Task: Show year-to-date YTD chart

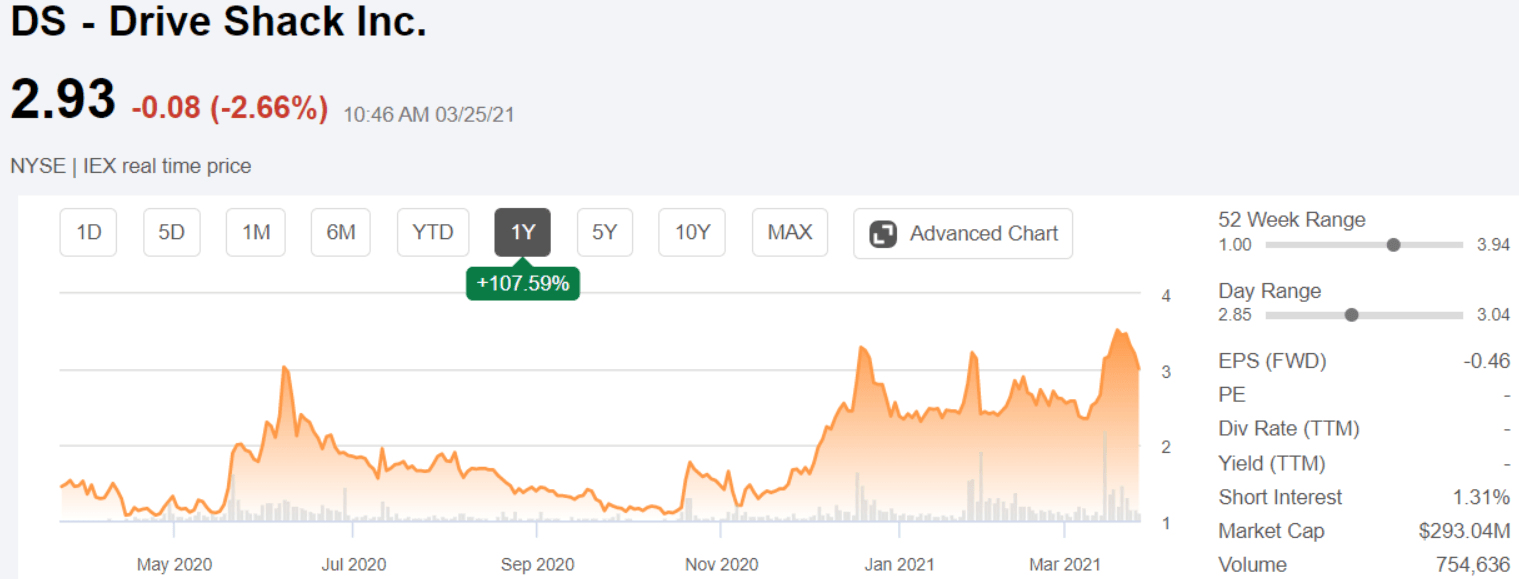Action: 433,233
